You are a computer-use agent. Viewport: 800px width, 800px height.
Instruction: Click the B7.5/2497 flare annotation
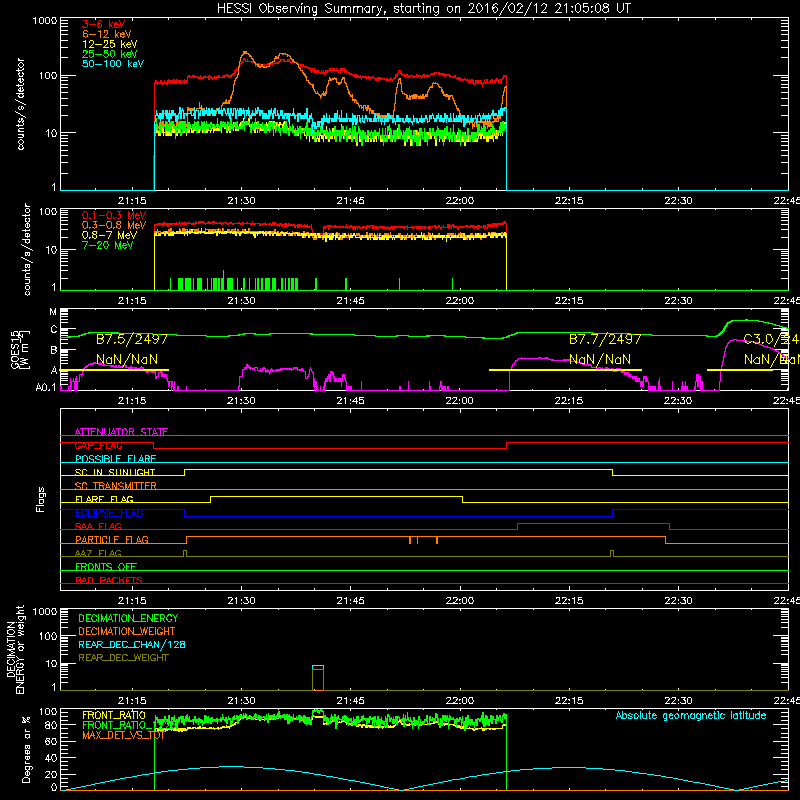(x=132, y=340)
